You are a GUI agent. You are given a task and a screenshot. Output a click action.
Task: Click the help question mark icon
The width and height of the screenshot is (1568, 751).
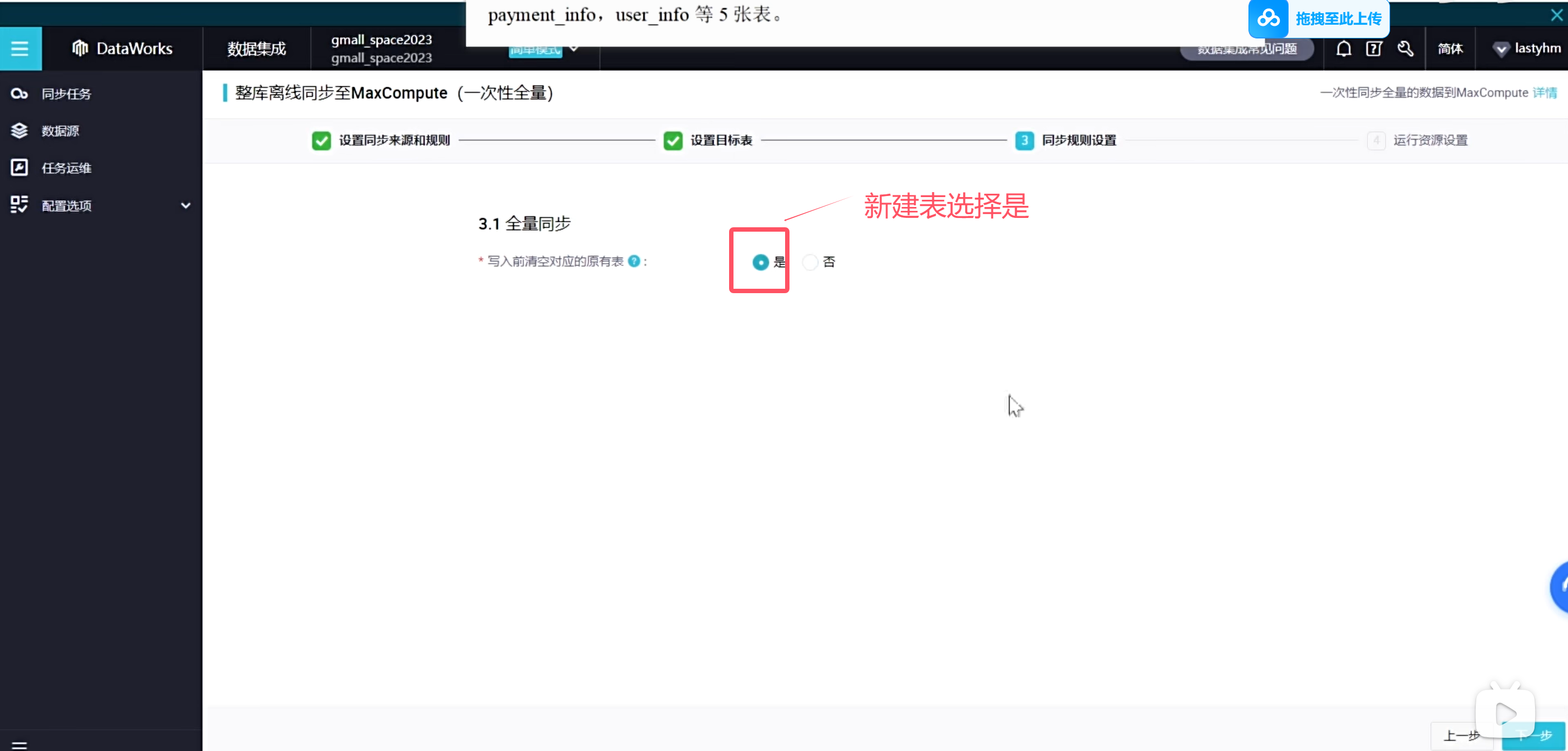1373,49
